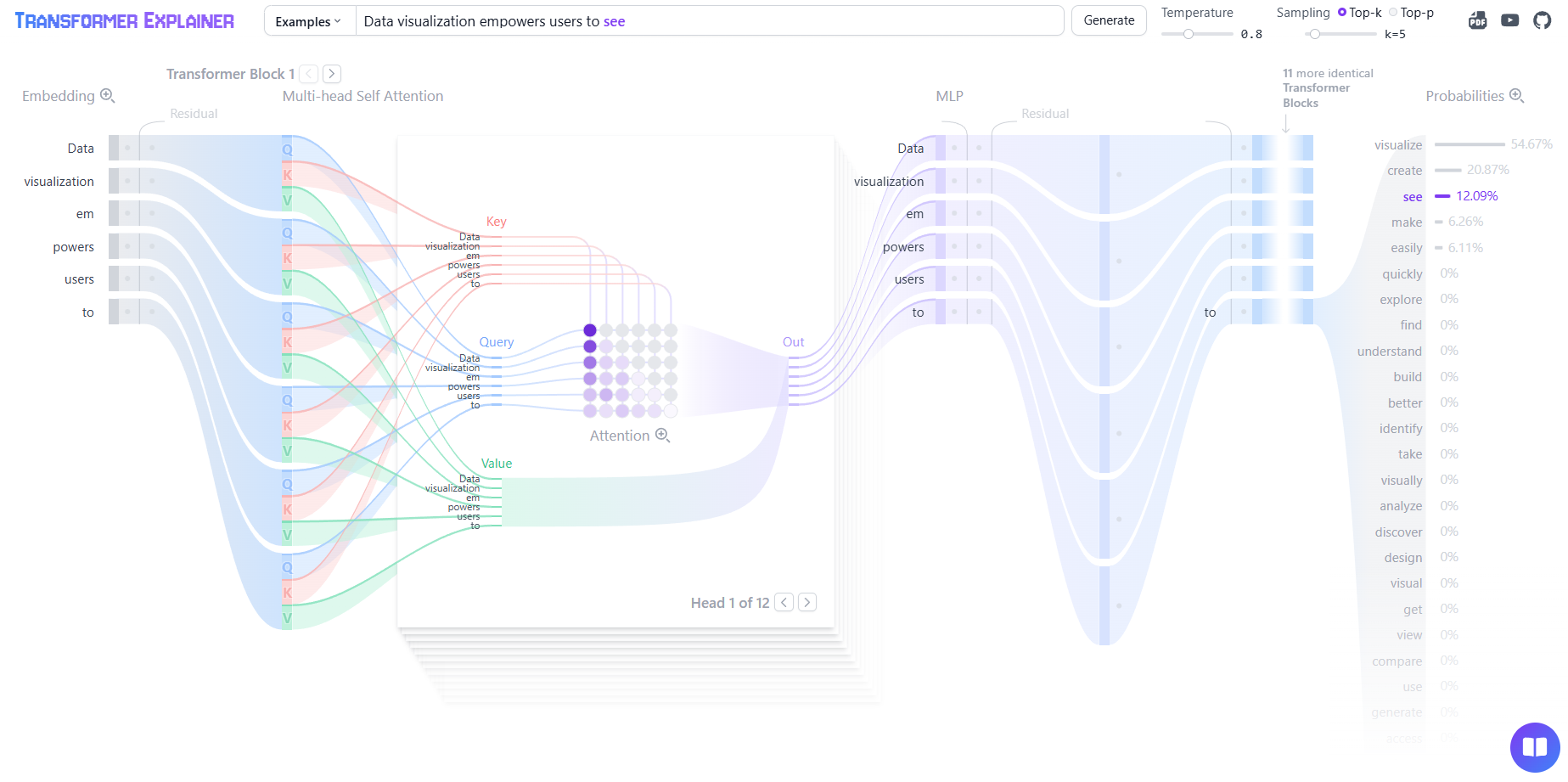Select Top-p sampling option
This screenshot has height=782, width=1568.
pos(1393,12)
